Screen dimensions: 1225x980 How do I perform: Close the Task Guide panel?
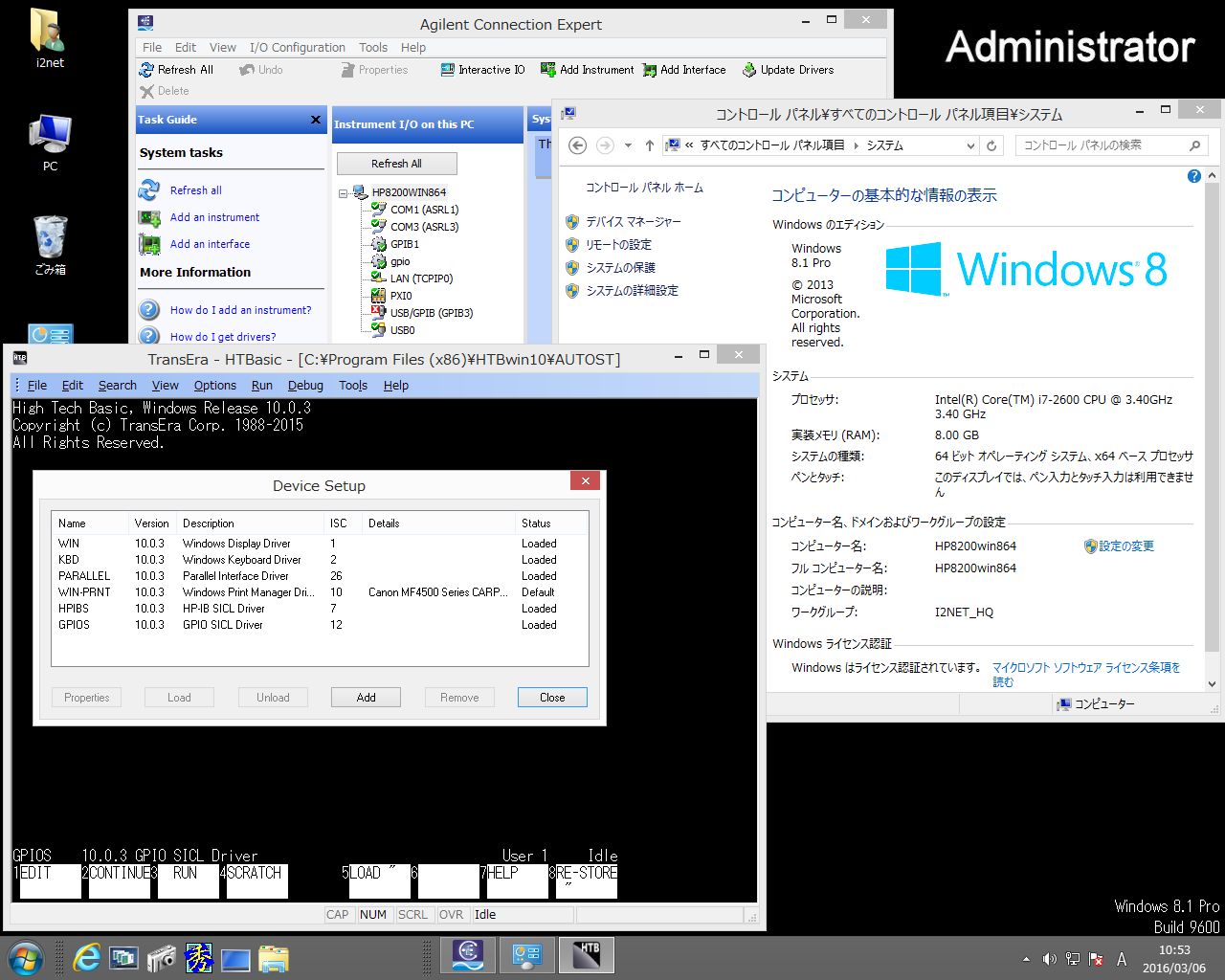pyautogui.click(x=316, y=120)
